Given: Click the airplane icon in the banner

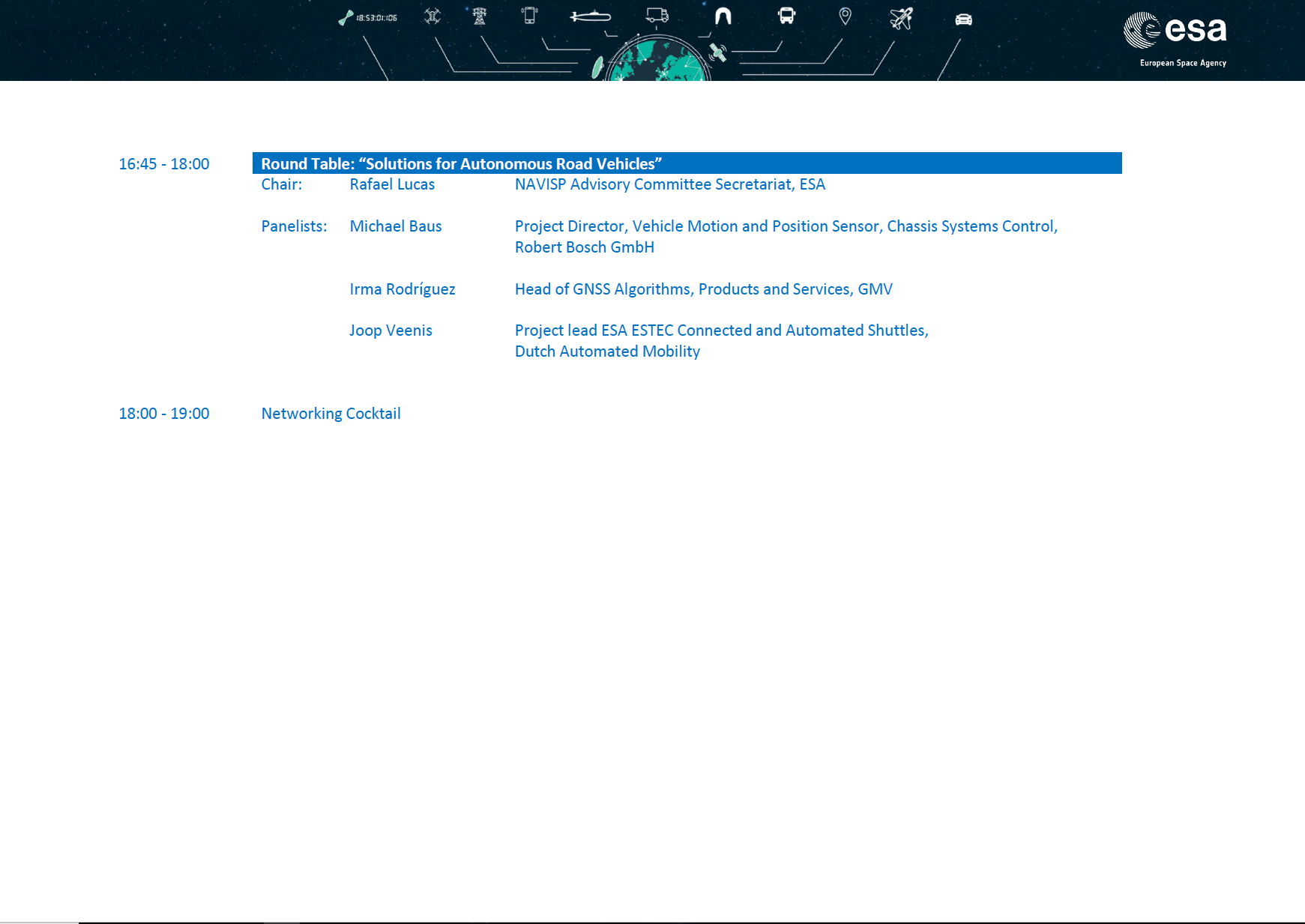Looking at the screenshot, I should (901, 18).
